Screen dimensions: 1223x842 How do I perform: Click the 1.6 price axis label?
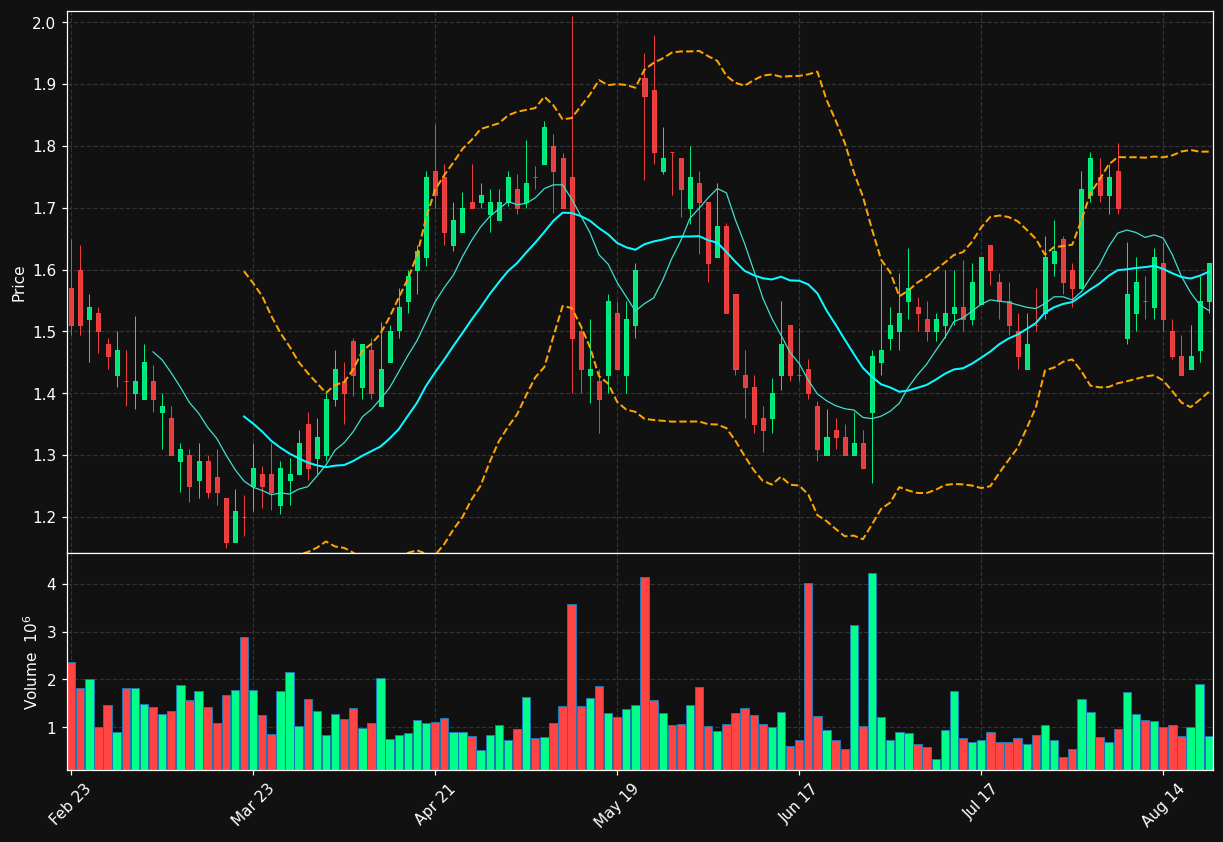pyautogui.click(x=45, y=271)
